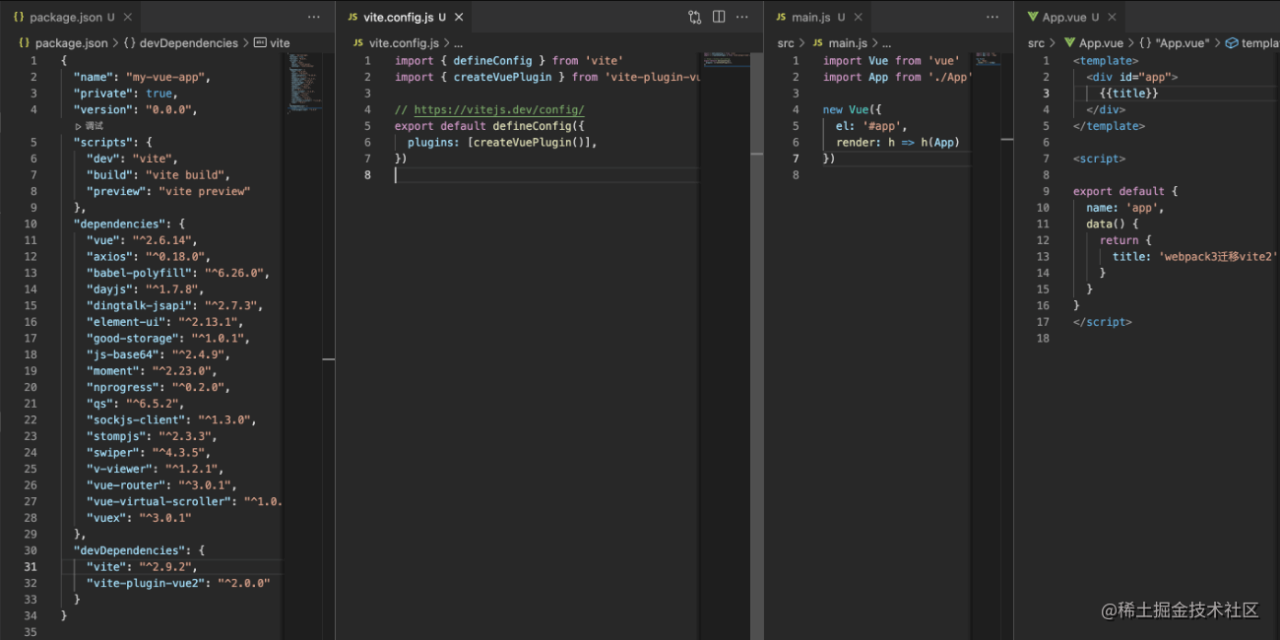Open More Actions in main.js editor group
Image resolution: width=1280 pixels, height=640 pixels.
coord(992,18)
